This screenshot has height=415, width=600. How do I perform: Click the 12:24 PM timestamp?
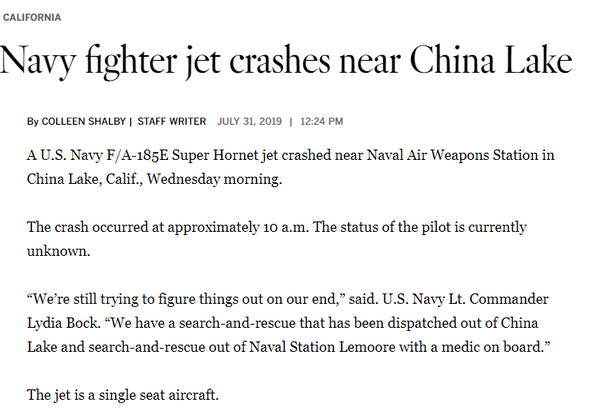pyautogui.click(x=321, y=121)
